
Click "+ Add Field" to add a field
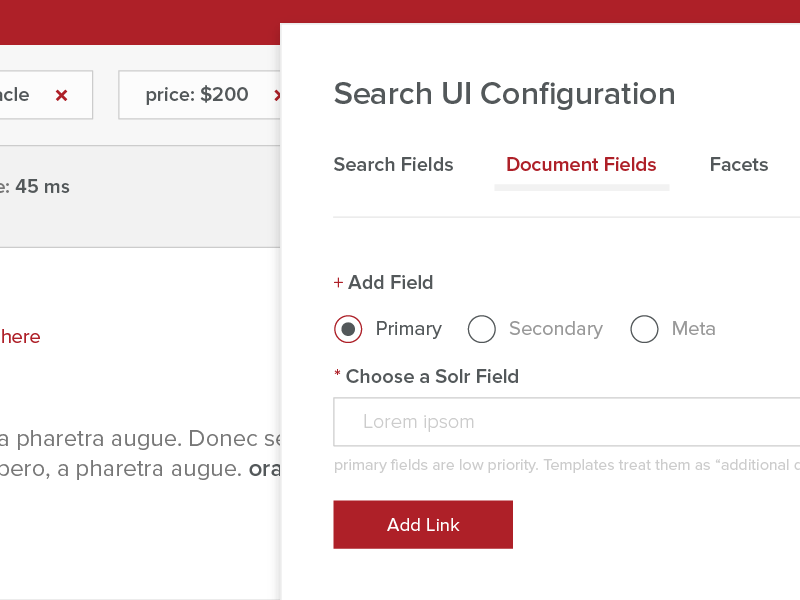click(383, 283)
